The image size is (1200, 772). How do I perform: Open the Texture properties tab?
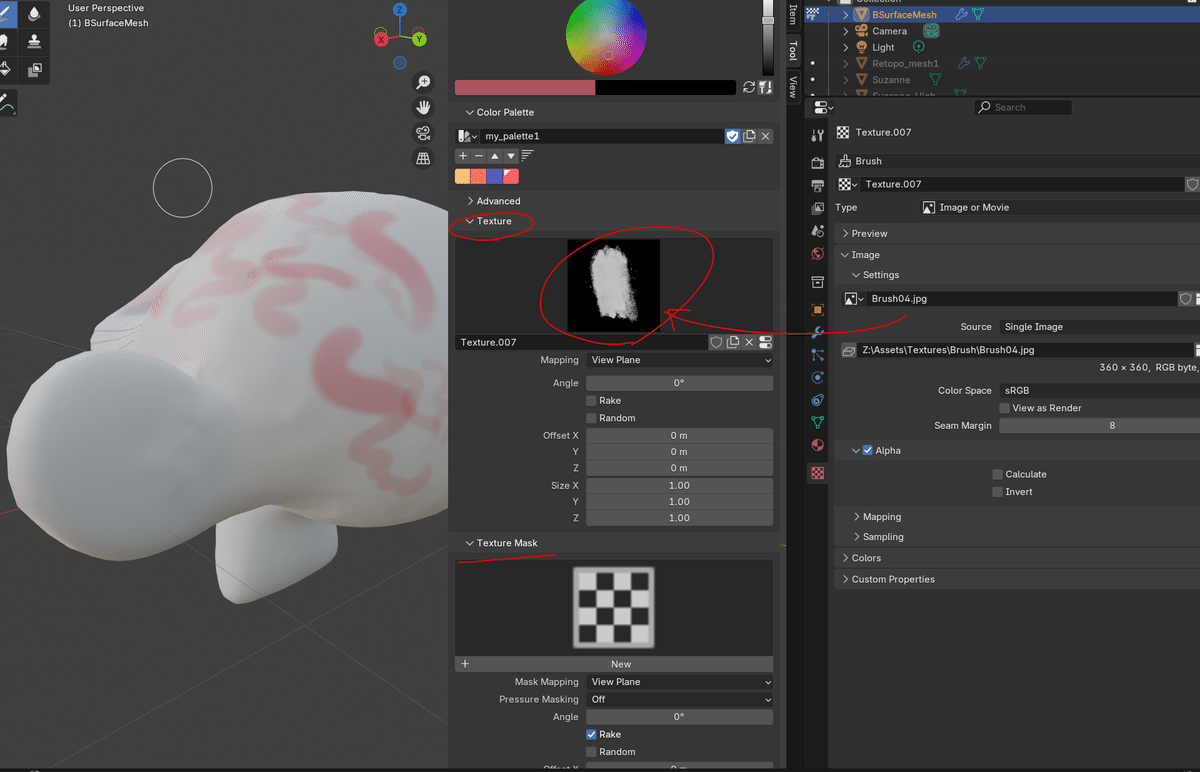point(818,473)
